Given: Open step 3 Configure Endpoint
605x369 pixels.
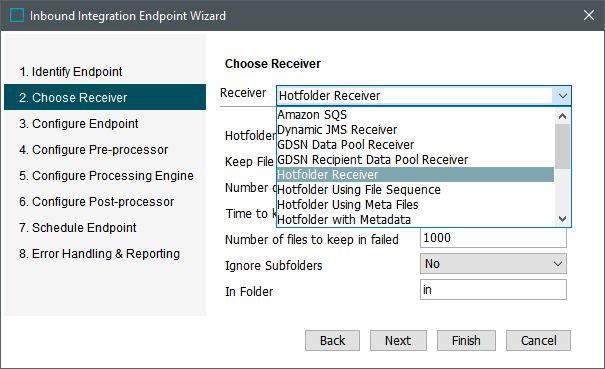Looking at the screenshot, I should [x=79, y=124].
